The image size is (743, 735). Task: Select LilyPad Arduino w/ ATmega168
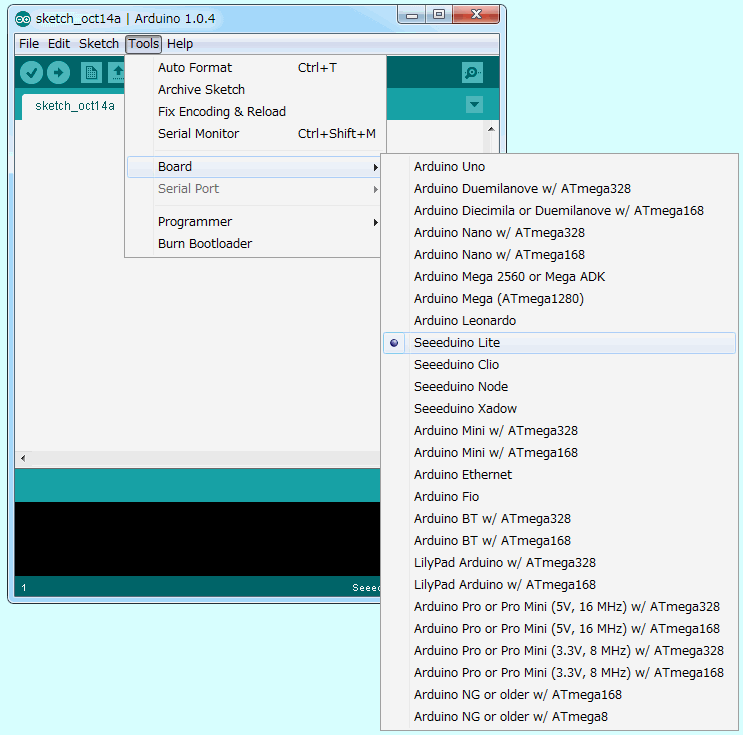(x=559, y=585)
